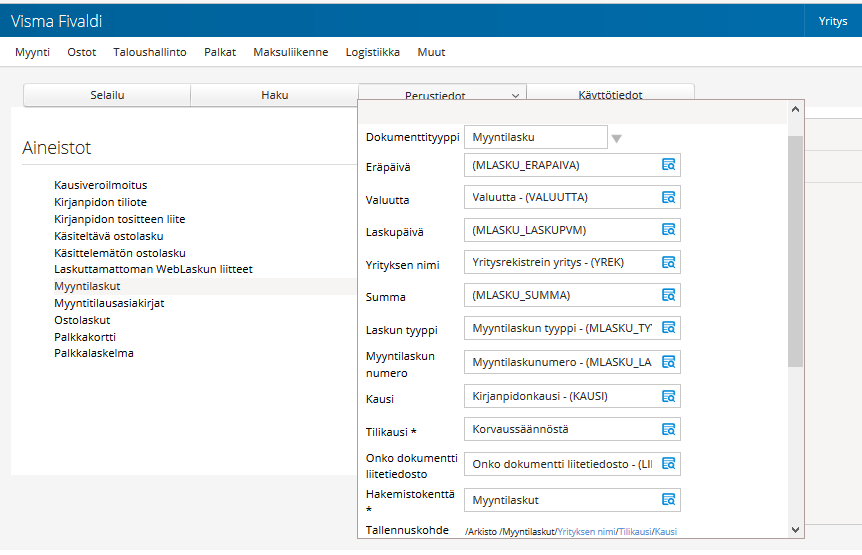The height and width of the screenshot is (555, 862).
Task: Click the scroll down arrow in panel
Action: [795, 530]
